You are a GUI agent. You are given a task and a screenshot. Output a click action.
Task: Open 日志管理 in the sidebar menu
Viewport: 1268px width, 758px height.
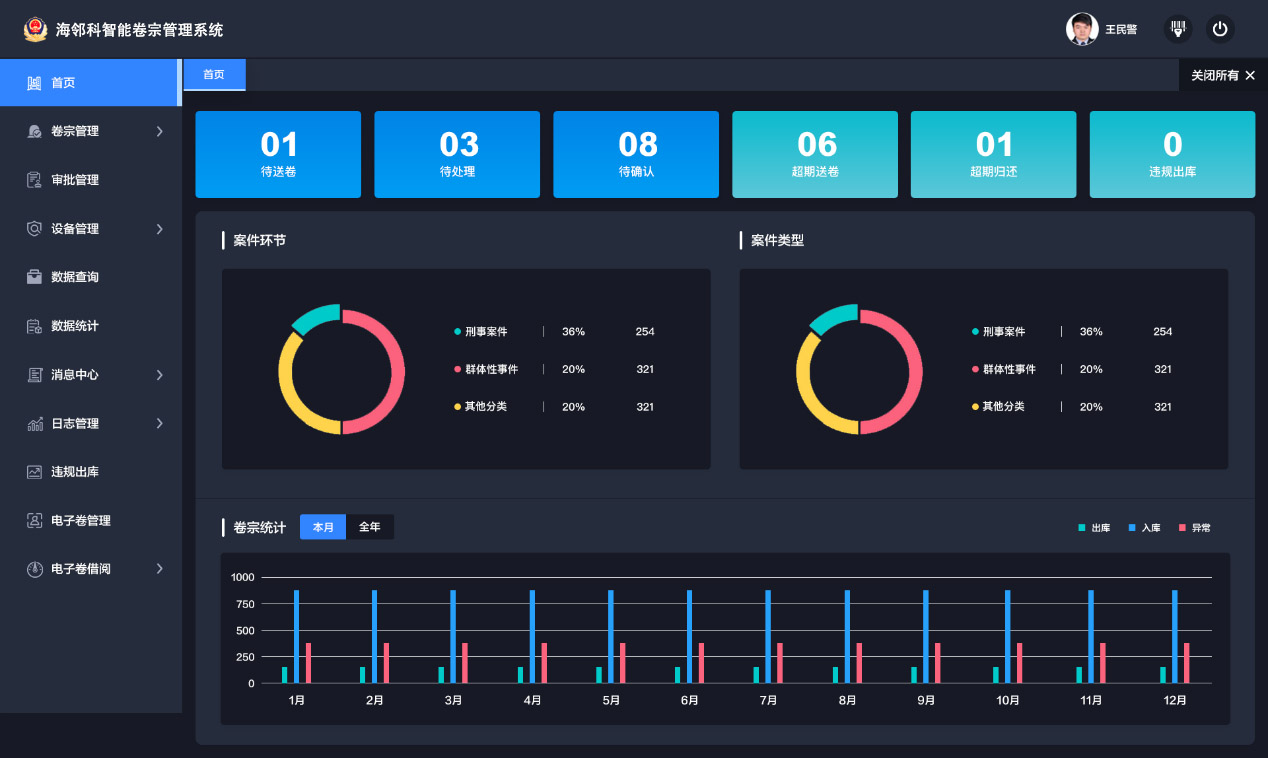[x=75, y=424]
